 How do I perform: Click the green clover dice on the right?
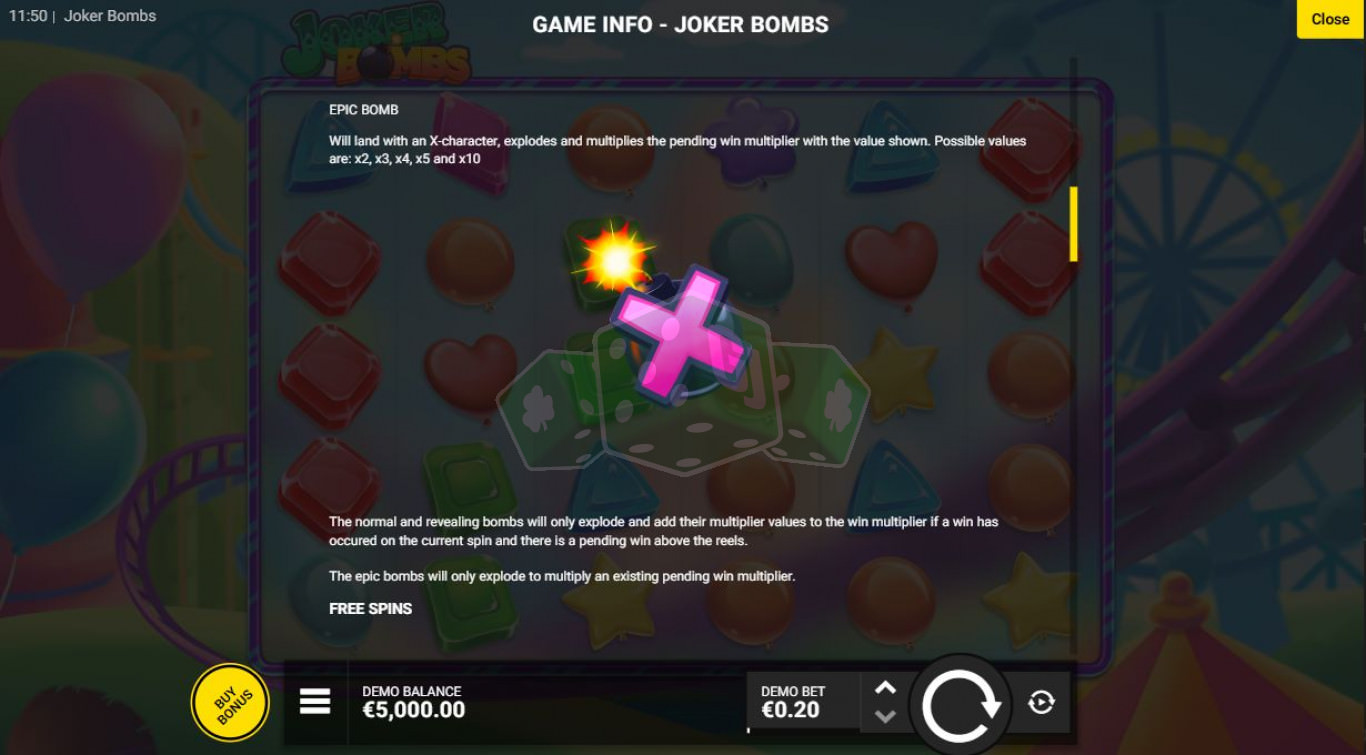click(x=818, y=403)
